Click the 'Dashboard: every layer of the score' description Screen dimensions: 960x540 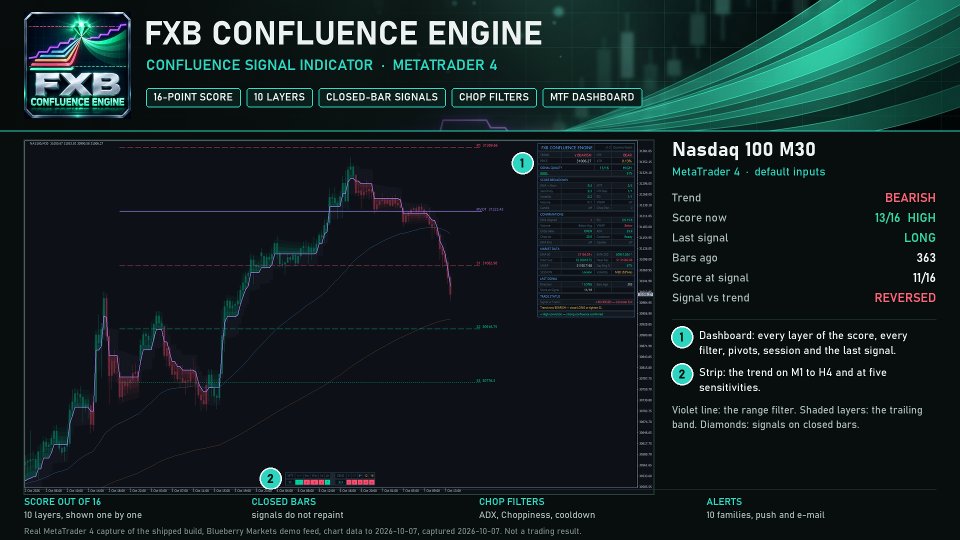pos(803,343)
